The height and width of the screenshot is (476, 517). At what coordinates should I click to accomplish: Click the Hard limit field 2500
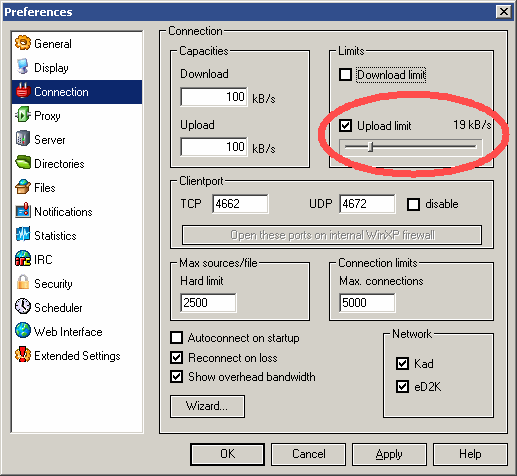pos(208,303)
